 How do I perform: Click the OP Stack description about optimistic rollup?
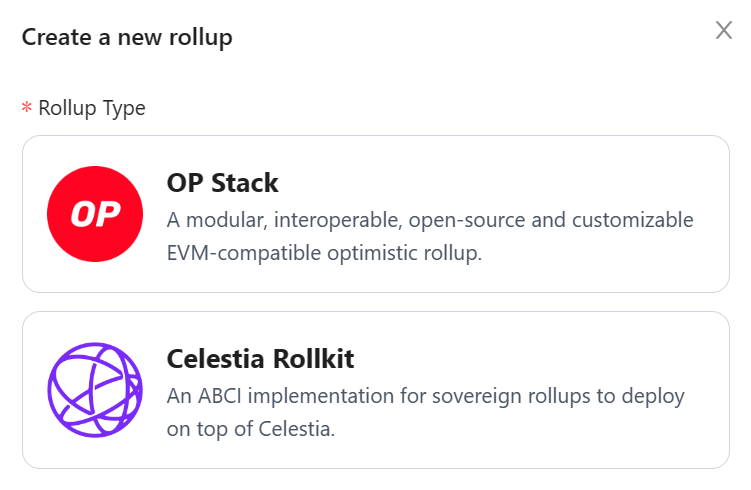point(430,237)
